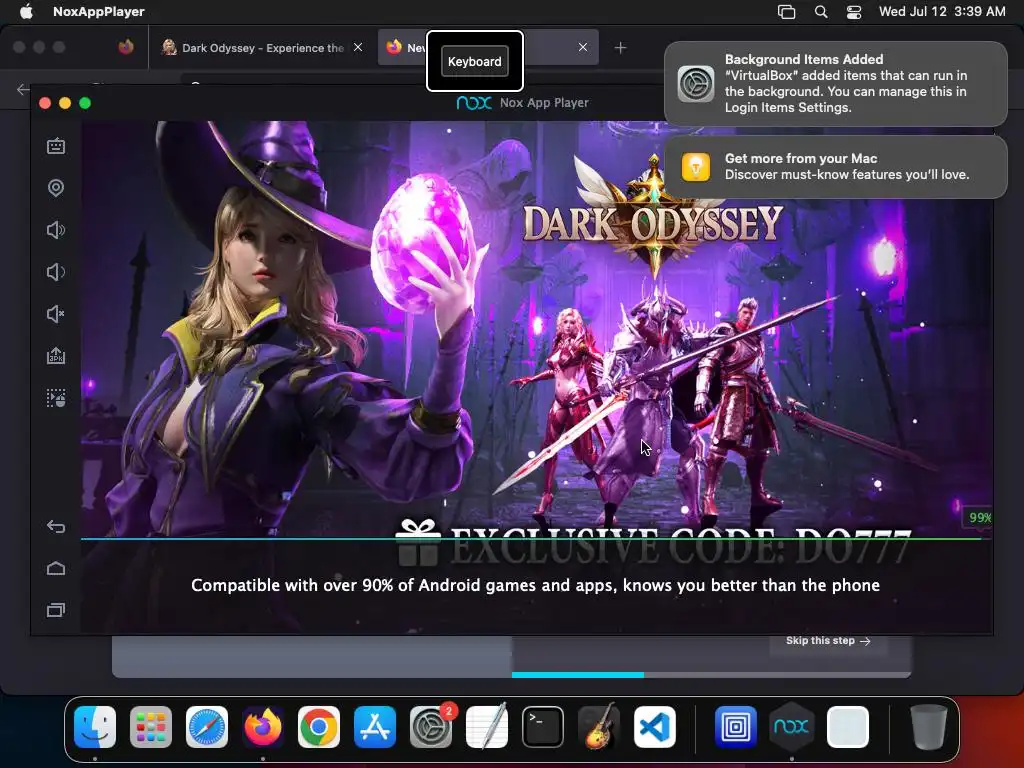Click the browser page progress bar
Image resolution: width=1024 pixels, height=768 pixels.
(x=711, y=675)
